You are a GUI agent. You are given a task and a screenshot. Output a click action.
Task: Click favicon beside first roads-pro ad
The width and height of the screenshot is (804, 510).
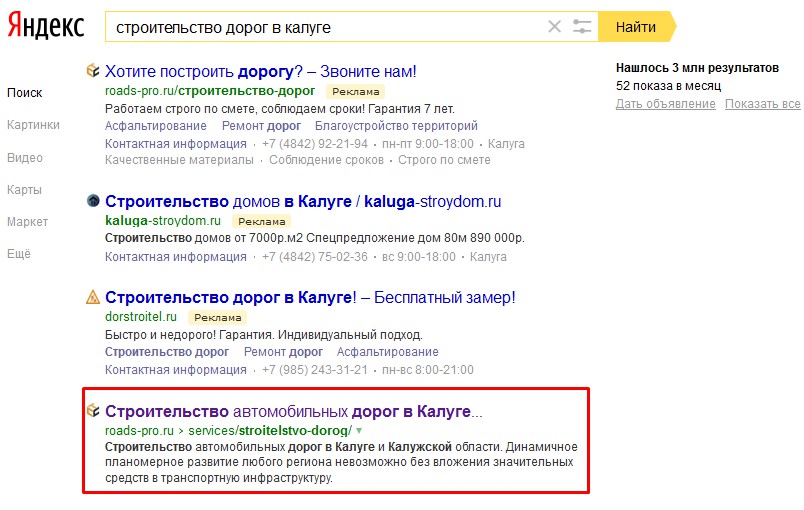(93, 71)
